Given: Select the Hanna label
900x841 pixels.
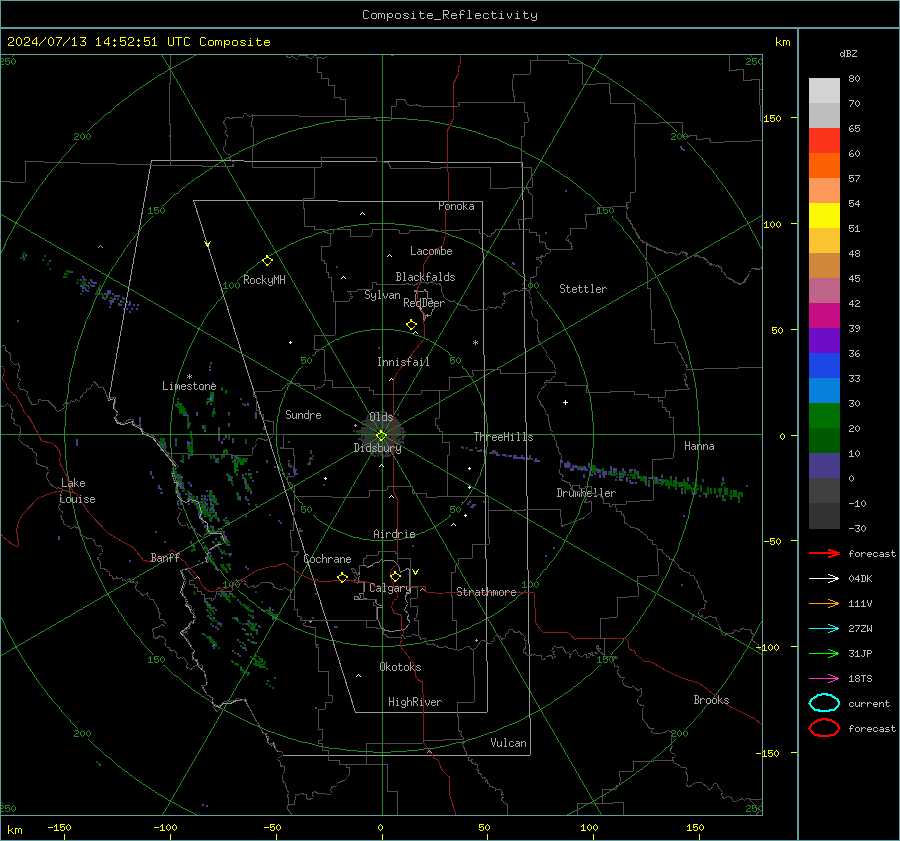Looking at the screenshot, I should 699,446.
